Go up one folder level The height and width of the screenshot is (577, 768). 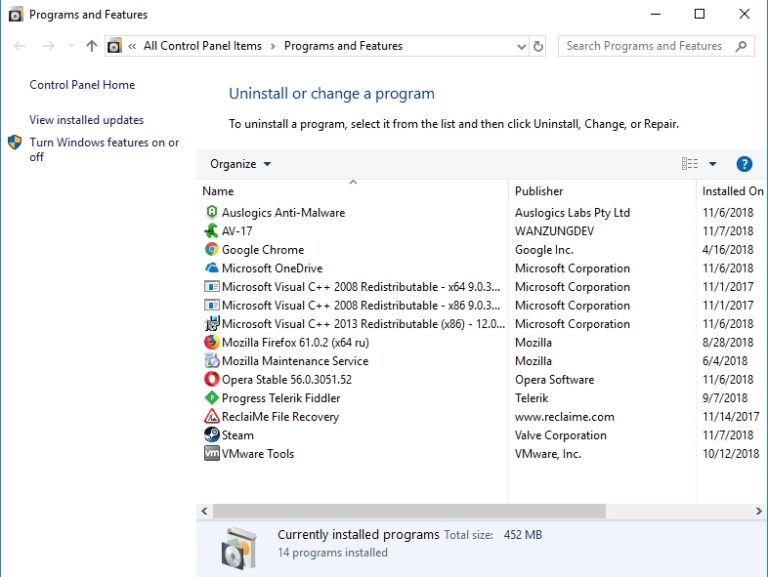[92, 46]
